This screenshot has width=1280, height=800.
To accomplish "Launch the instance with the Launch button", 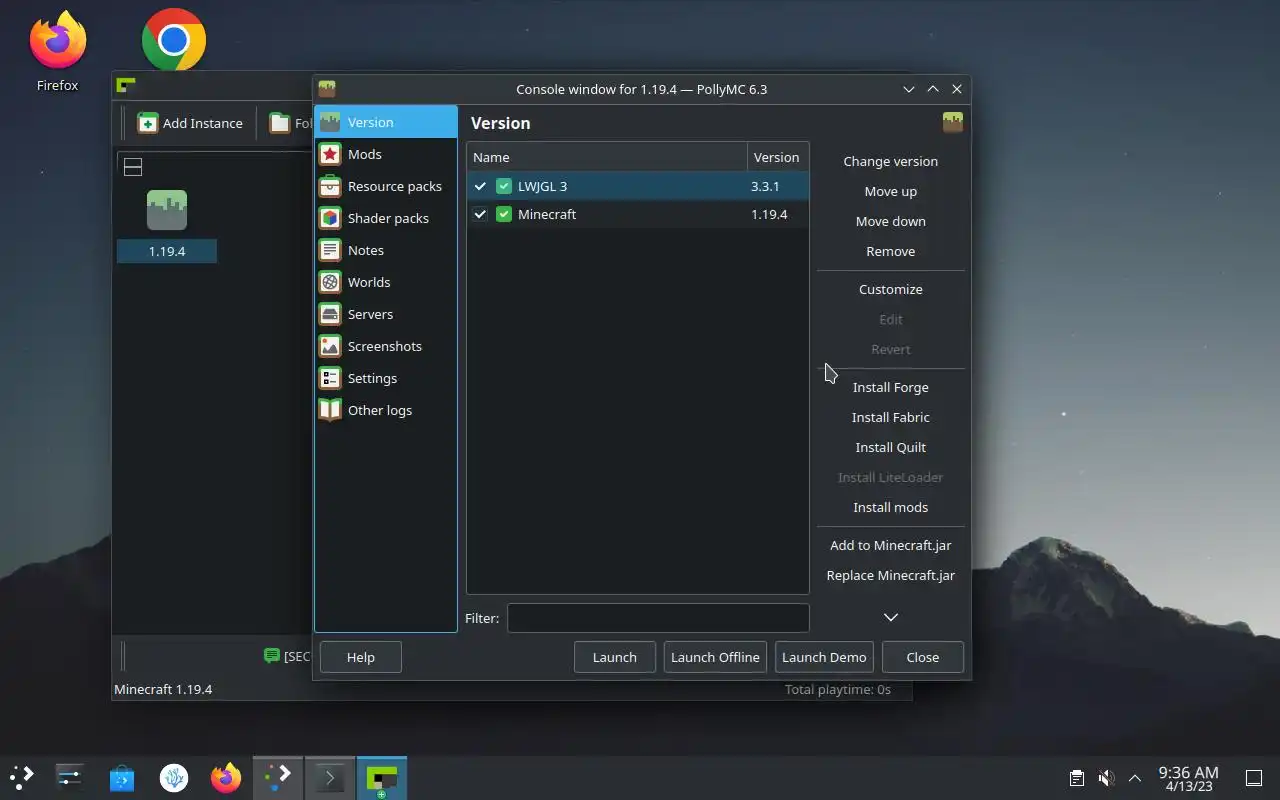I will (615, 657).
